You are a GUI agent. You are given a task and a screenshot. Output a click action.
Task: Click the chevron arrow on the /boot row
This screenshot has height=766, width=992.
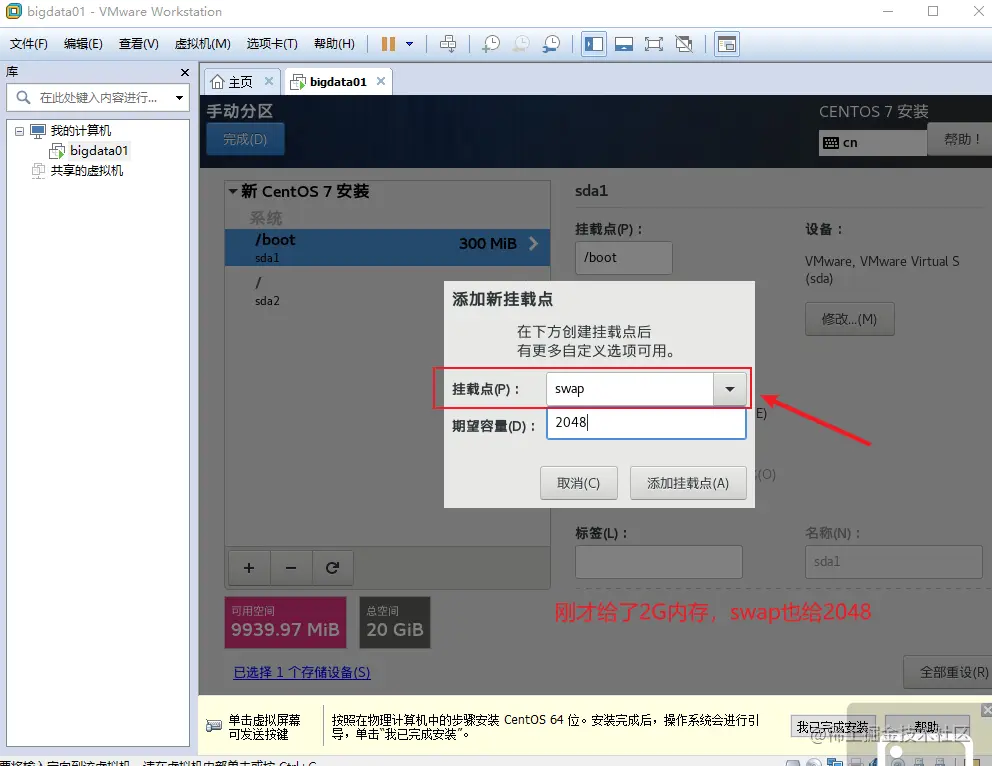click(533, 244)
